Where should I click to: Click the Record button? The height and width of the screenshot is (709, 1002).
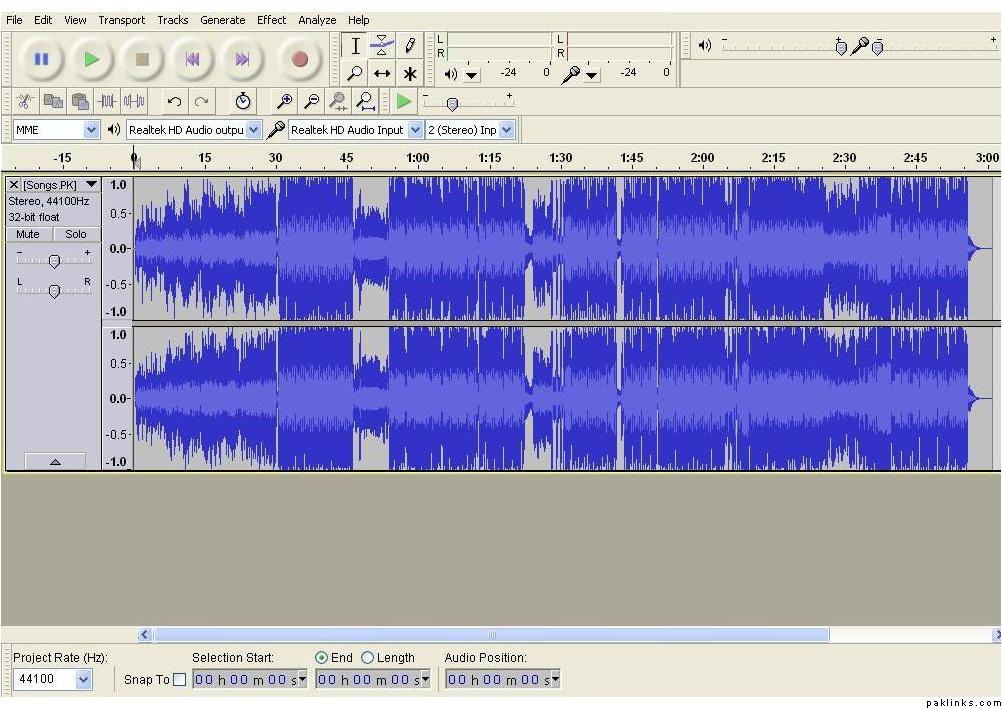point(299,59)
